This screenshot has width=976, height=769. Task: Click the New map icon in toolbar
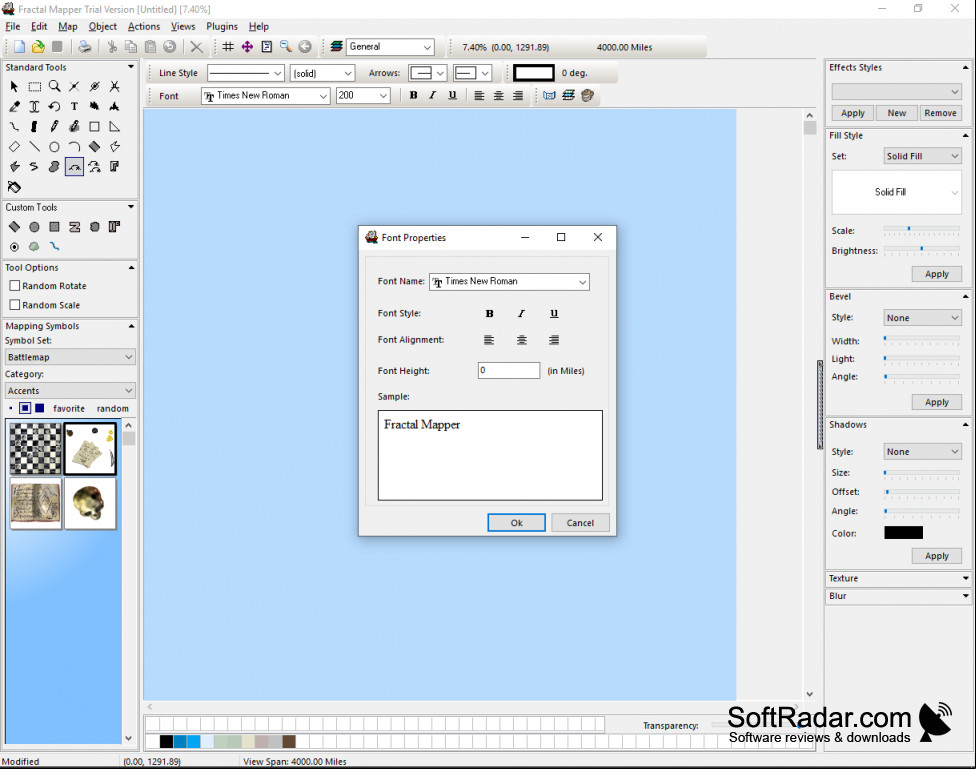pyautogui.click(x=19, y=47)
